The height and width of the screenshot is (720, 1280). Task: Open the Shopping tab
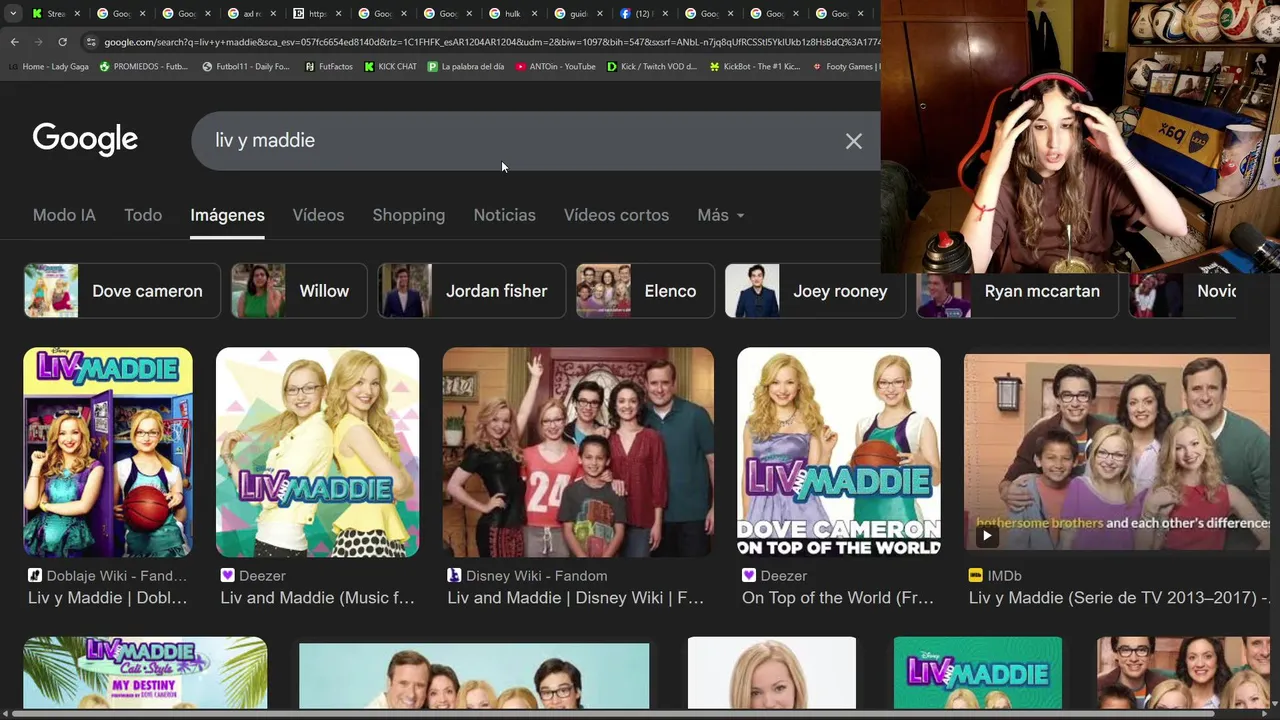click(x=408, y=215)
